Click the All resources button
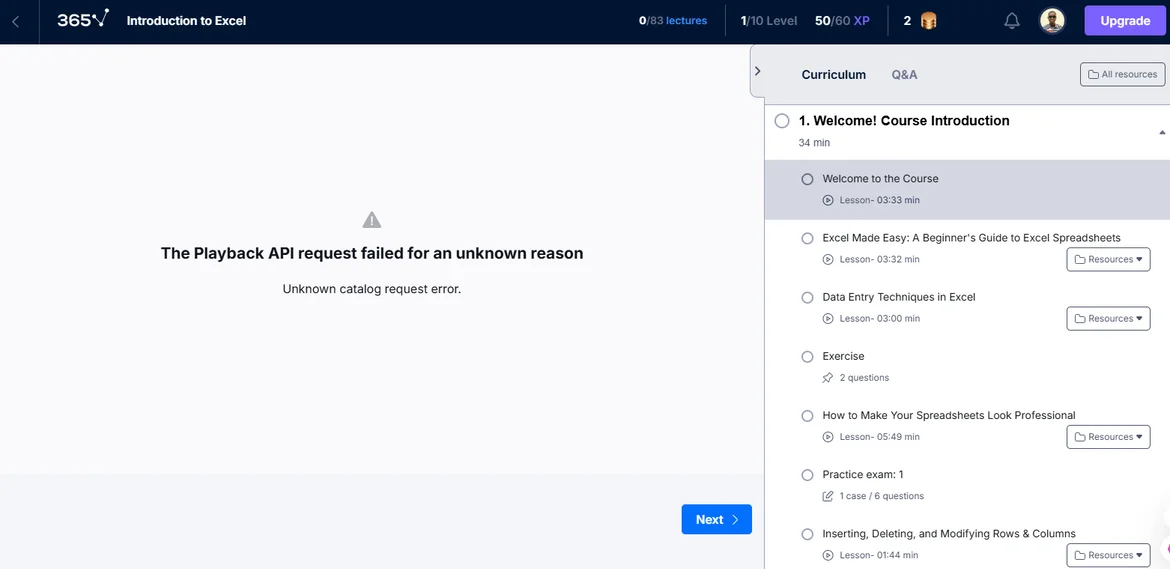 tap(1122, 75)
